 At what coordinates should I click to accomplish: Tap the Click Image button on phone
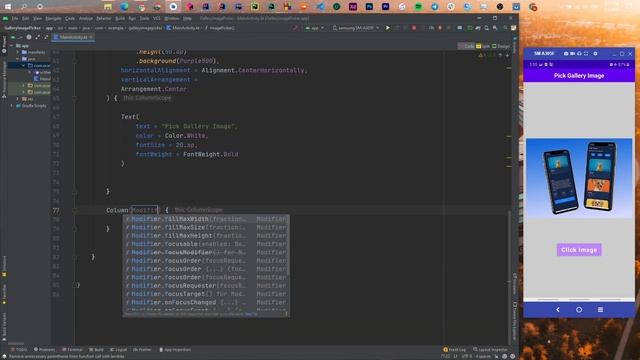(x=579, y=250)
